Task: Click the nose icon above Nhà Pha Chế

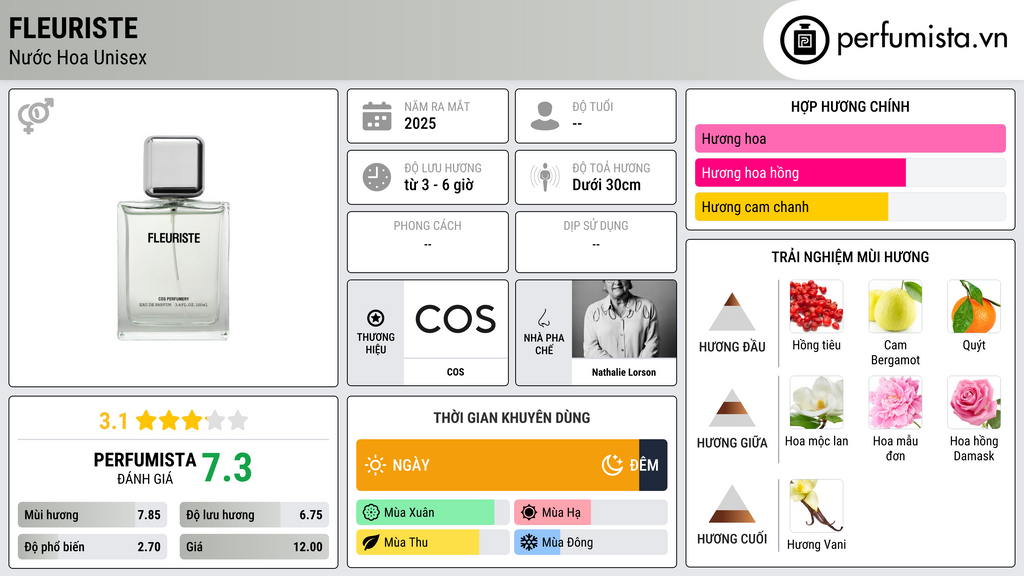Action: [543, 318]
